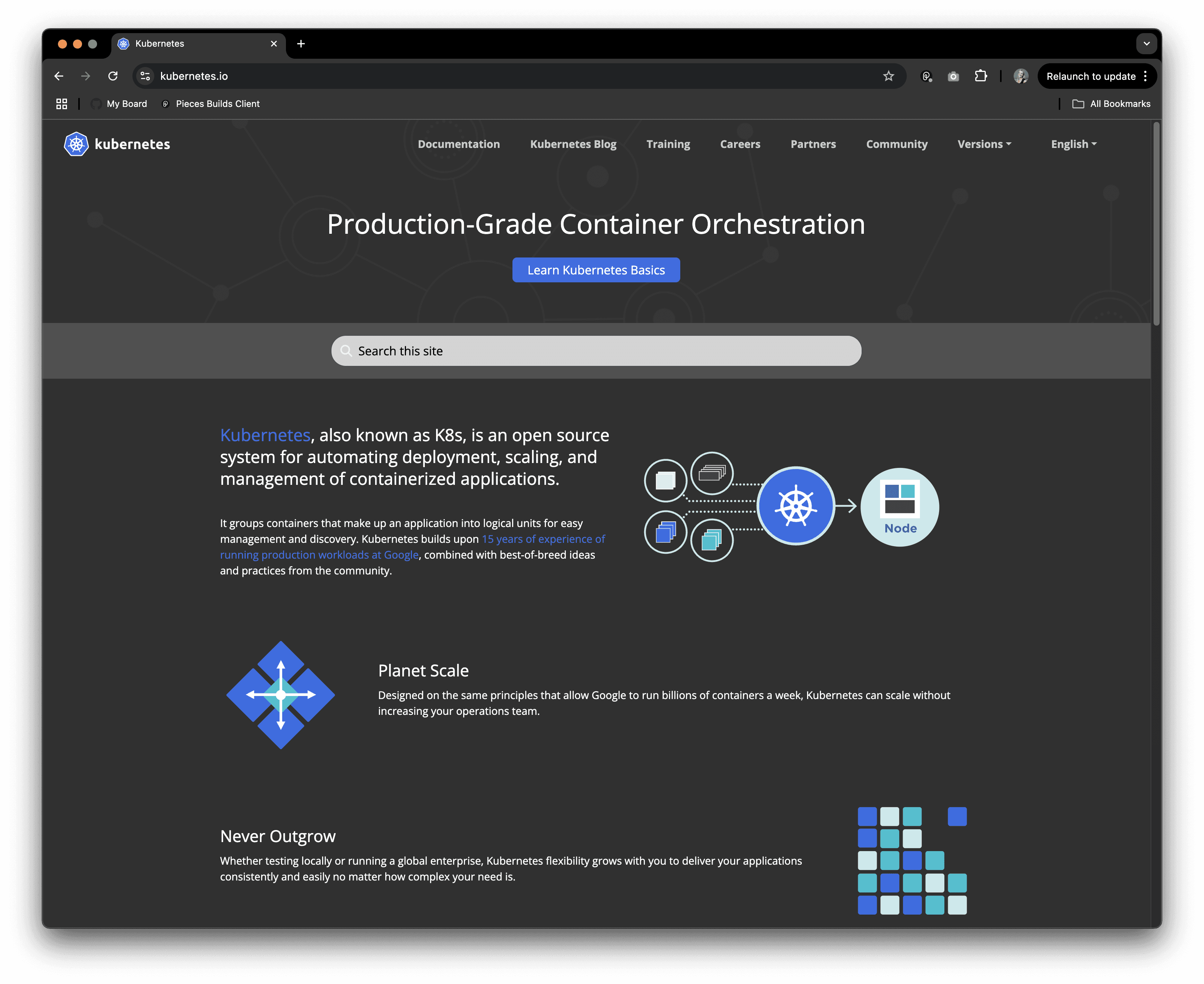This screenshot has height=984, width=1204.
Task: Click the browser back arrow
Action: [59, 76]
